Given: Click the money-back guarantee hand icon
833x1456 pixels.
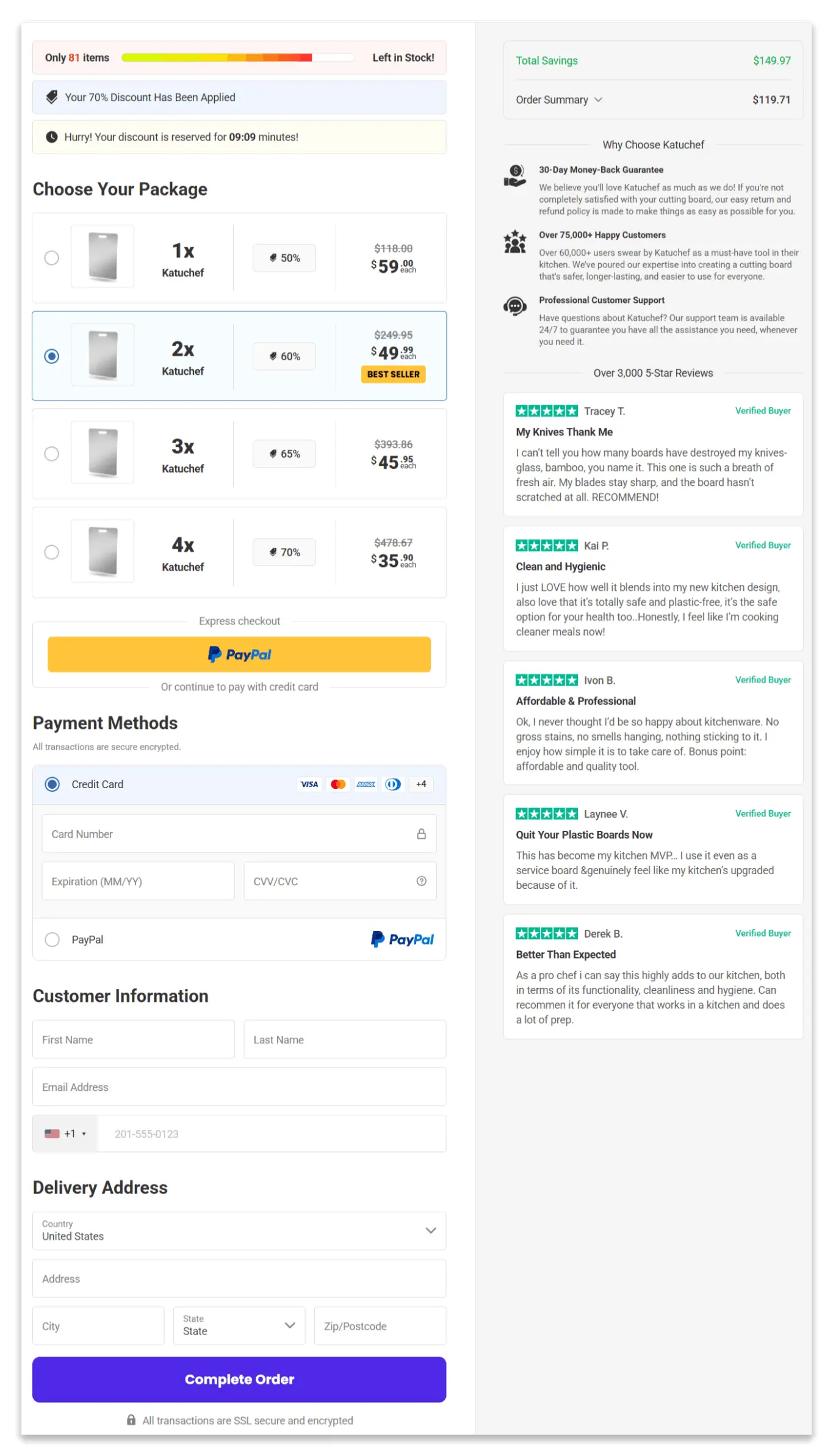Looking at the screenshot, I should [x=514, y=176].
